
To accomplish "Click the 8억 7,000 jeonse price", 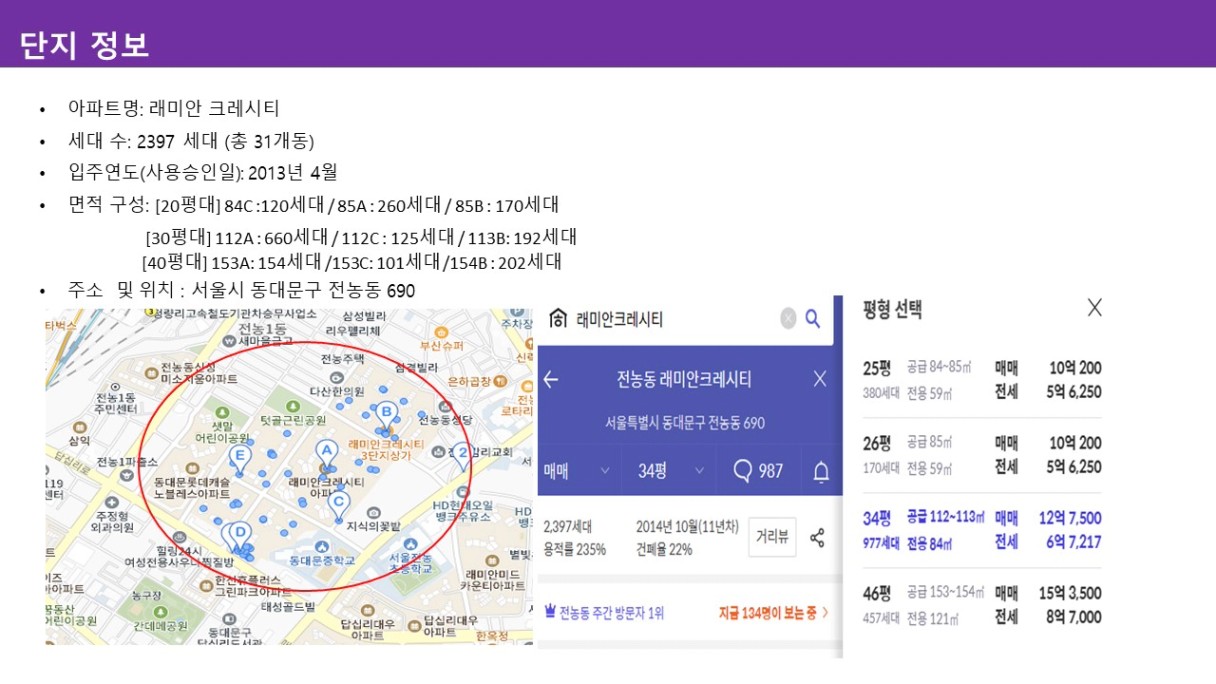I will pyautogui.click(x=1073, y=617).
